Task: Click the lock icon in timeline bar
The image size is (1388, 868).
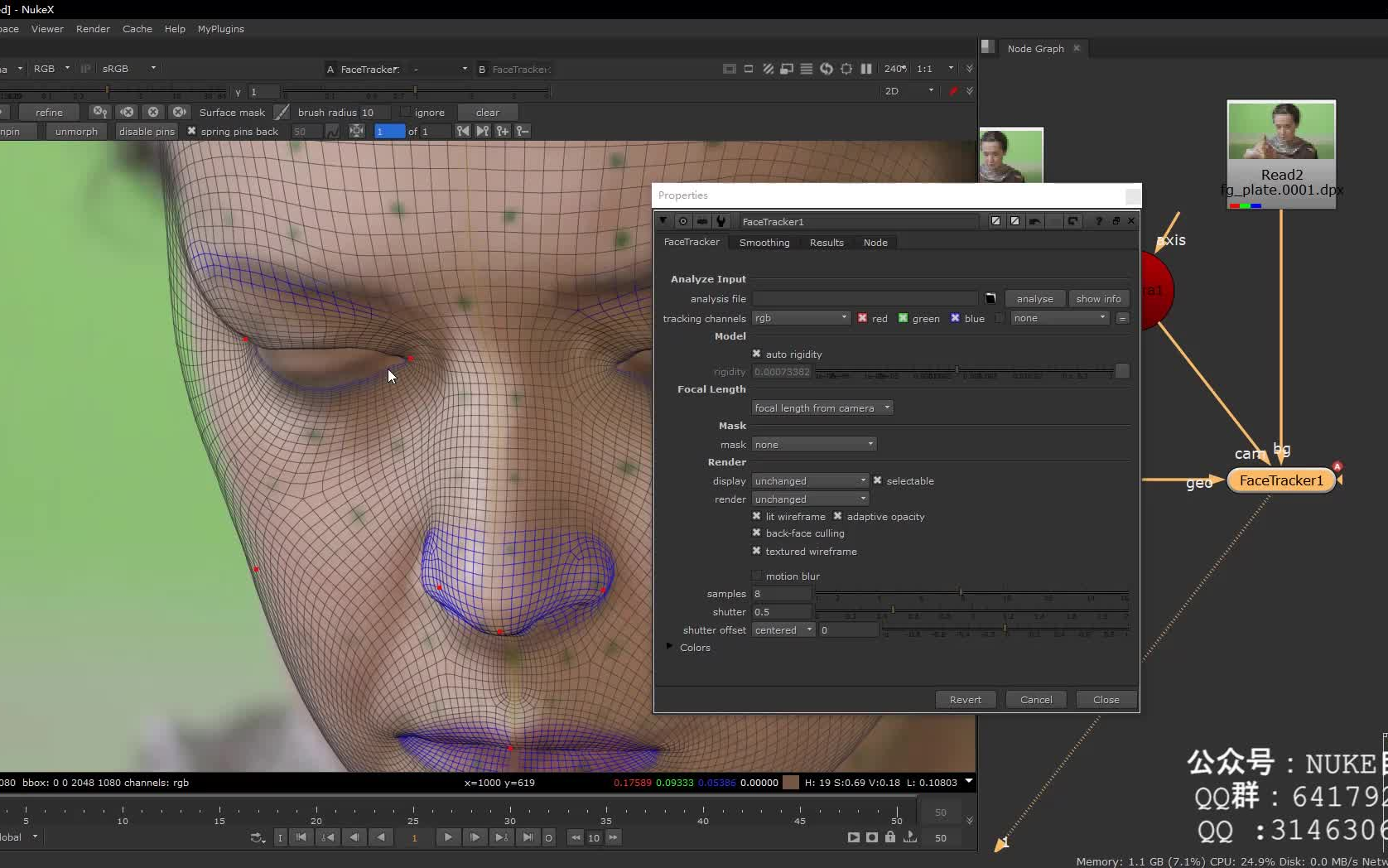Action: coord(889,837)
